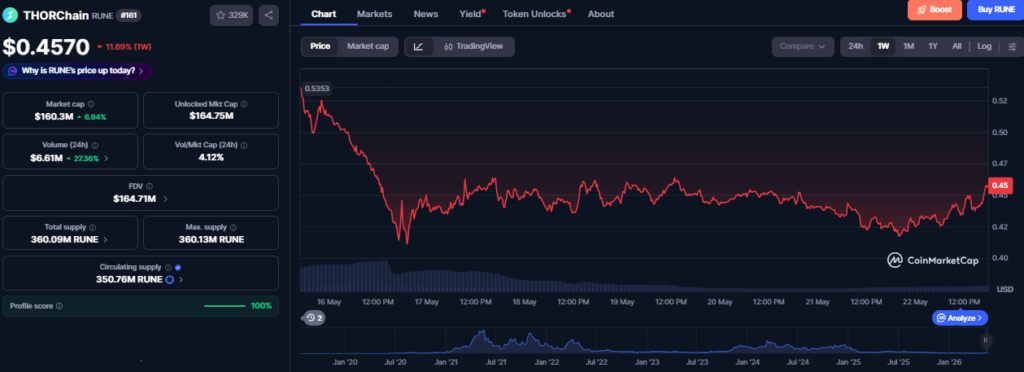The height and width of the screenshot is (372, 1024).
Task: Open the Markets tab
Action: pyautogui.click(x=375, y=14)
